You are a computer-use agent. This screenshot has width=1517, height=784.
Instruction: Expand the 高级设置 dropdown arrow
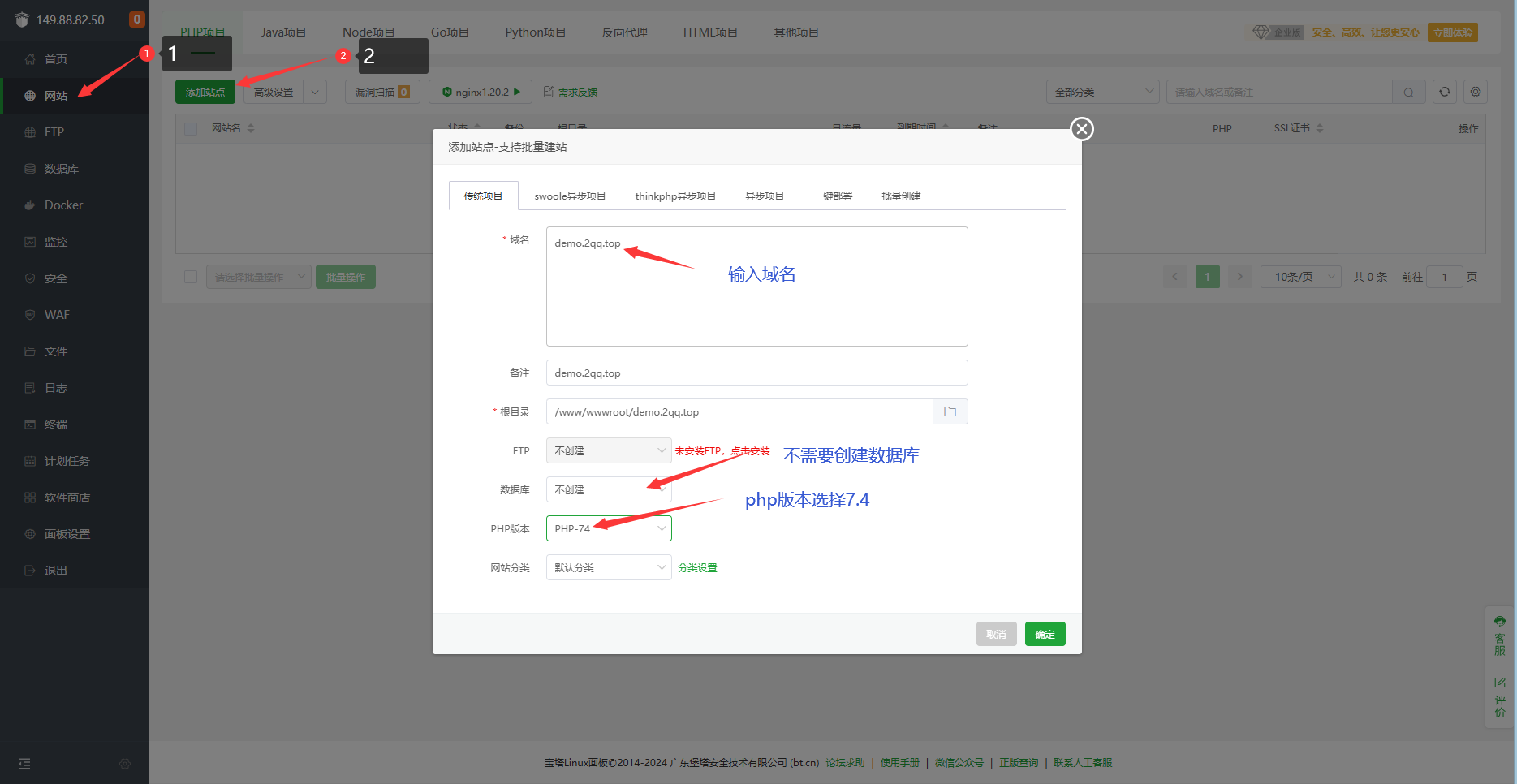[316, 92]
